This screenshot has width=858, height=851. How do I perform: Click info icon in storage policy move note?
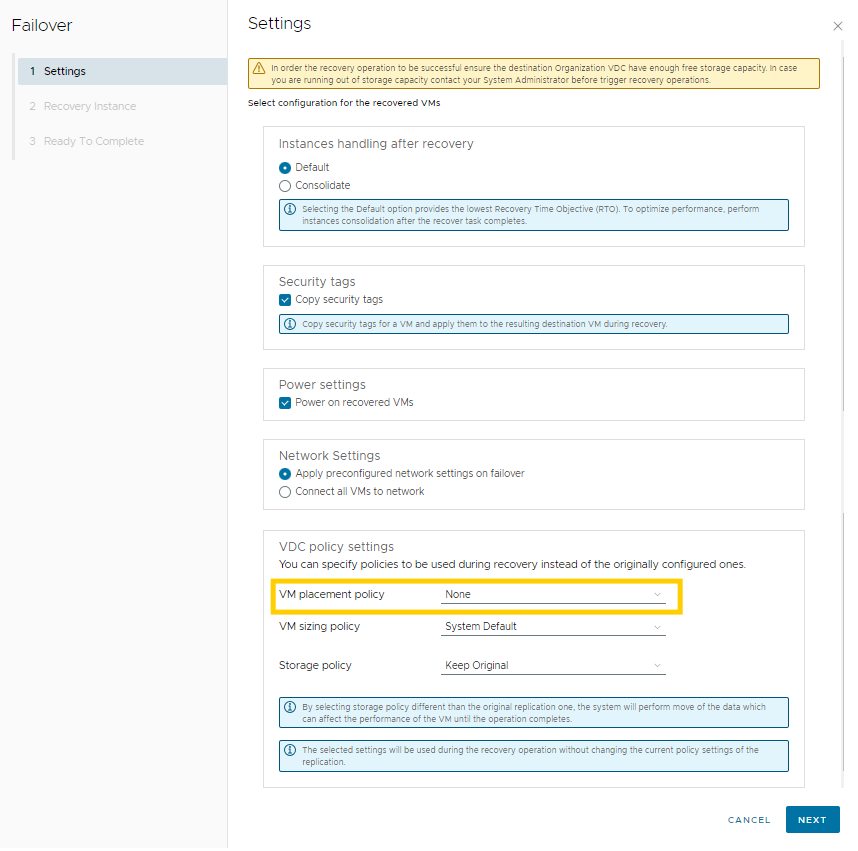click(x=290, y=707)
